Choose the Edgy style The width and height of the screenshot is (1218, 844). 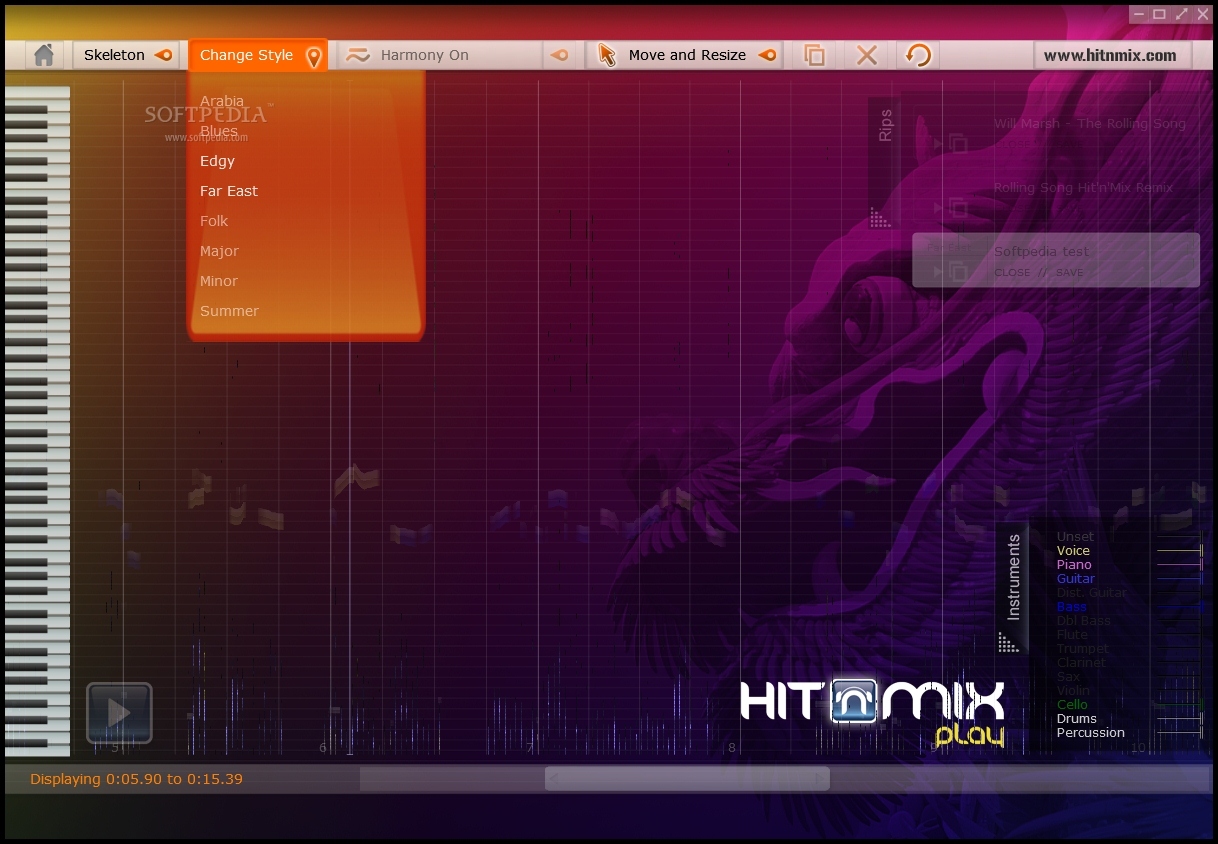[x=217, y=161]
